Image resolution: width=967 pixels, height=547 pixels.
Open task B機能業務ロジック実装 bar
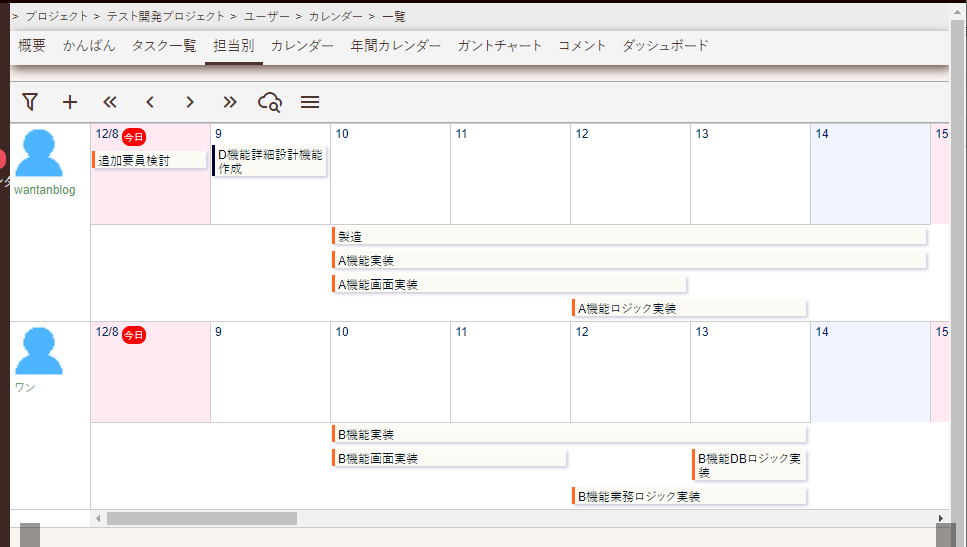click(689, 496)
